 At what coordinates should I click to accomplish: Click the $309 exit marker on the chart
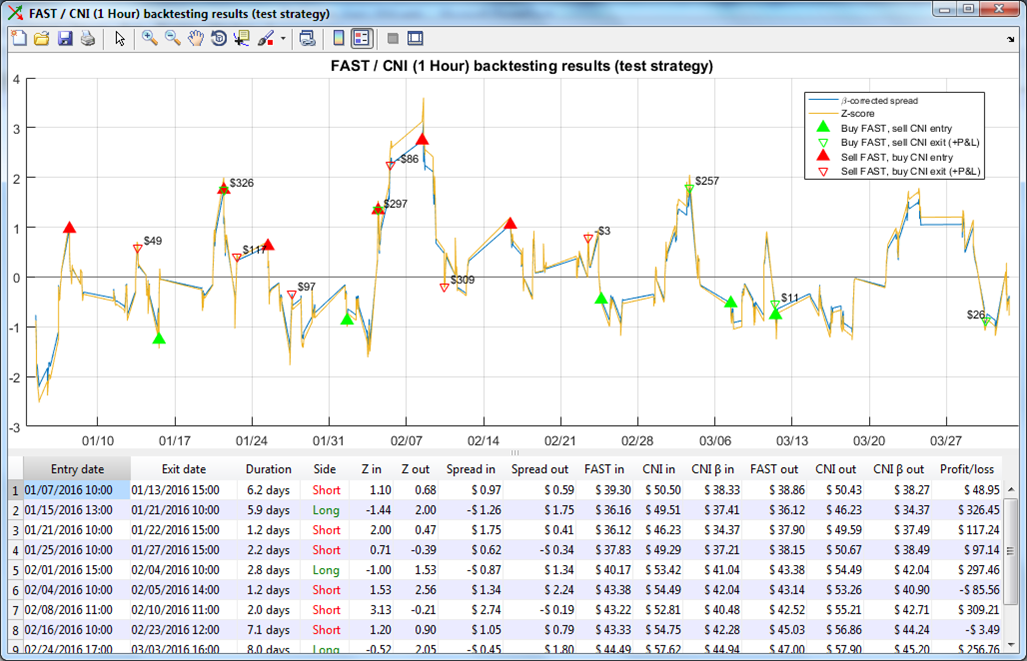(x=444, y=288)
